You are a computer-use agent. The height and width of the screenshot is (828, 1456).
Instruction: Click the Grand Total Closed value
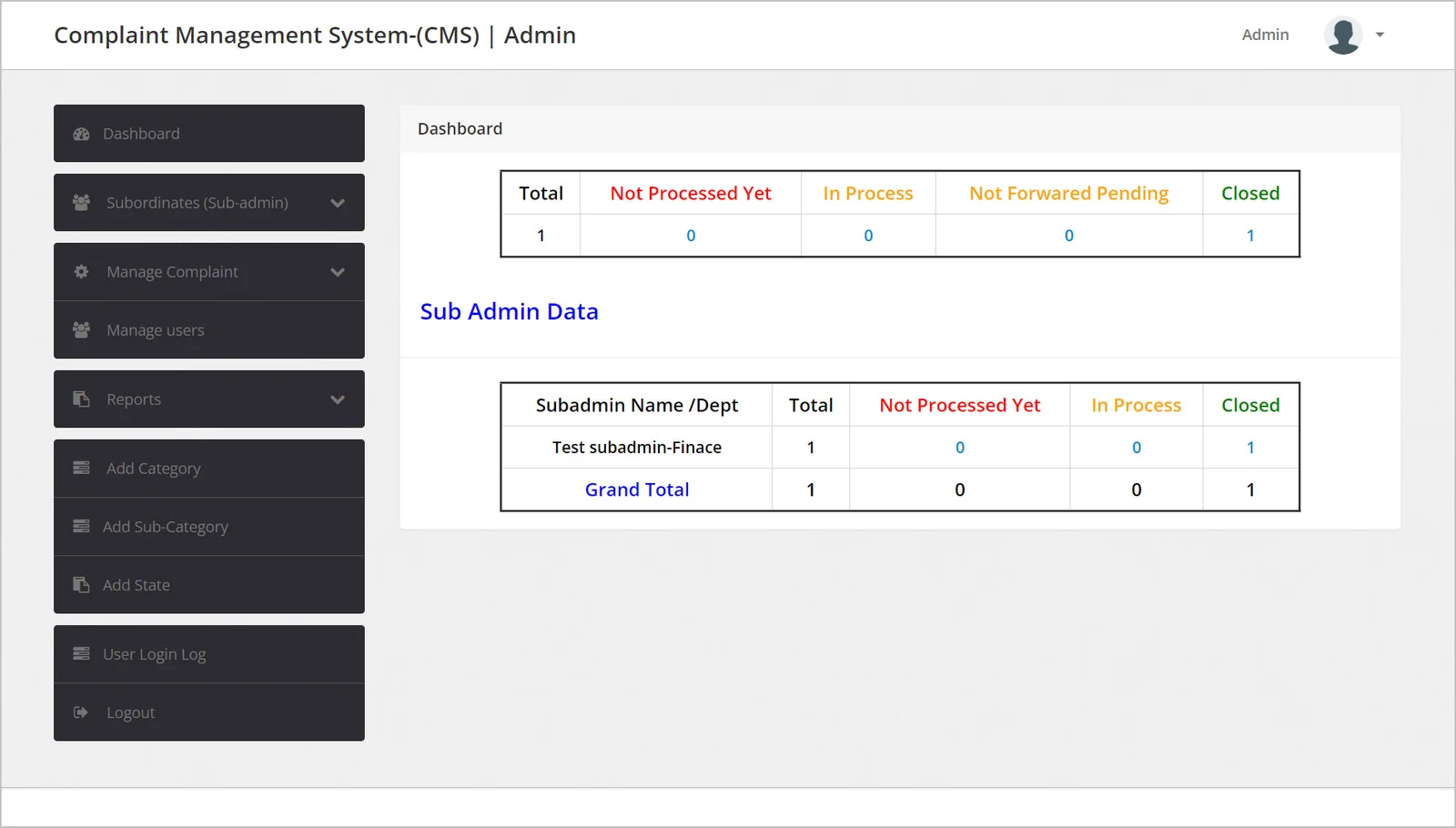(x=1250, y=490)
